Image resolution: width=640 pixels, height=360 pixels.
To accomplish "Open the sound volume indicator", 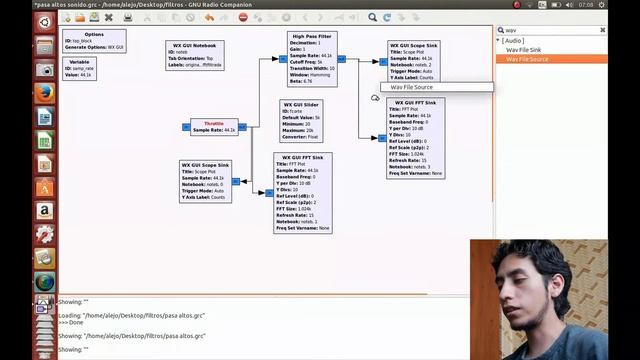I will 569,5.
